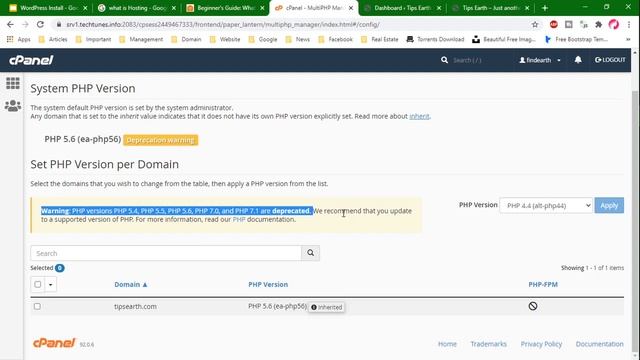Open the footer Trademarks link
Viewport: 640px width, 360px height.
click(x=488, y=344)
